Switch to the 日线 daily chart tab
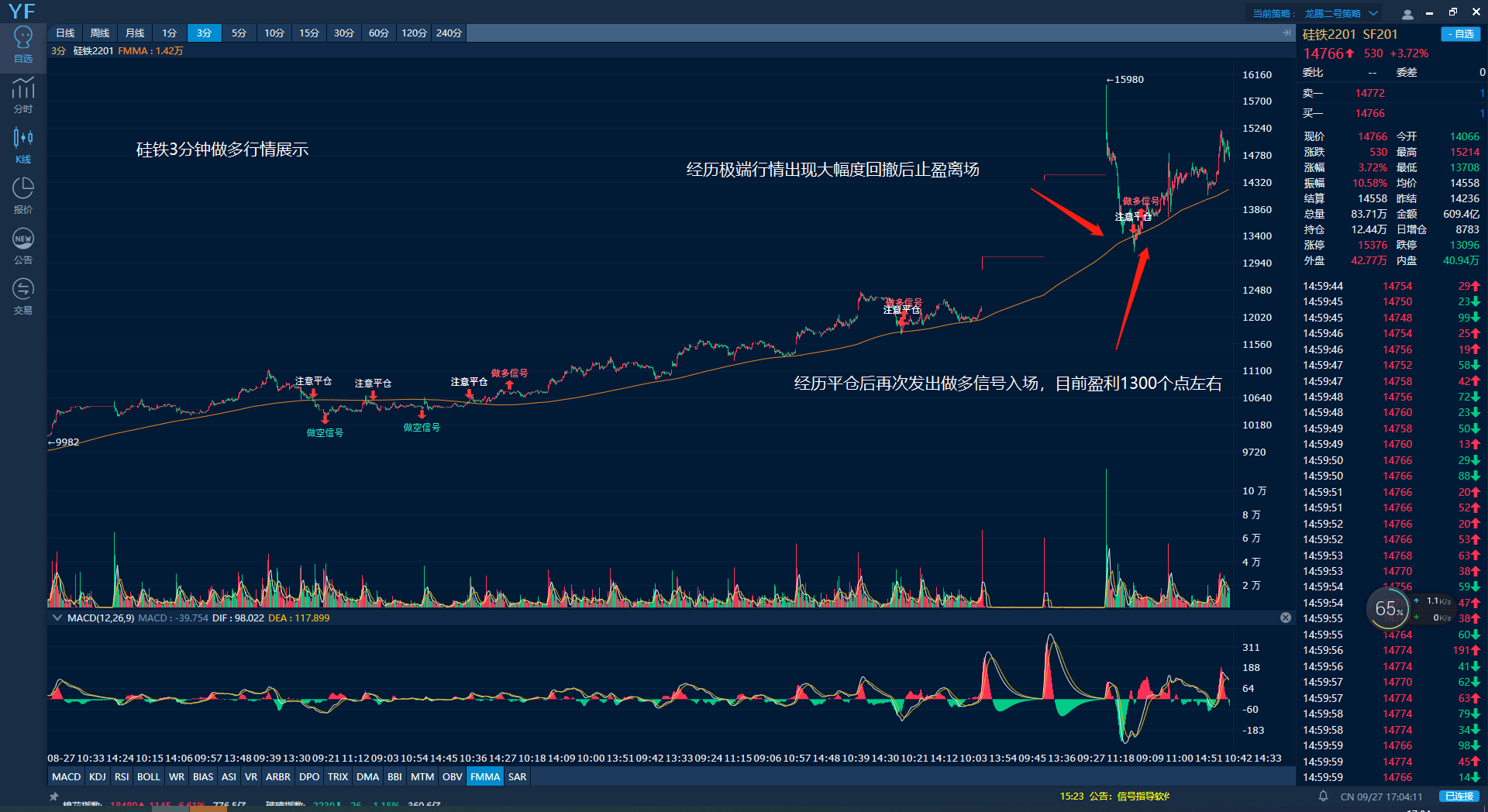The image size is (1488, 812). point(65,33)
